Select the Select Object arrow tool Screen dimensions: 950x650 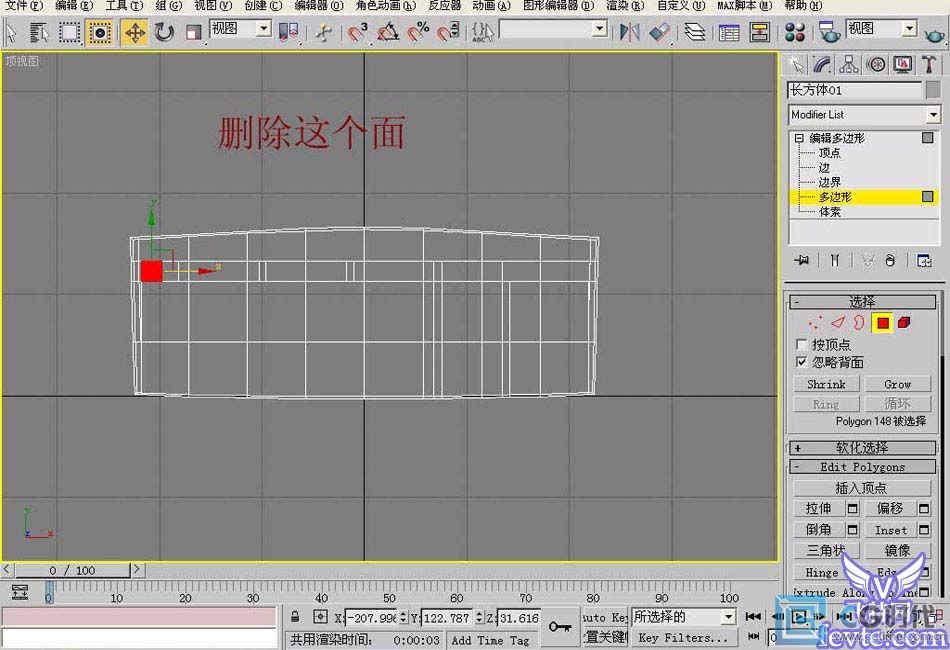[x=11, y=32]
